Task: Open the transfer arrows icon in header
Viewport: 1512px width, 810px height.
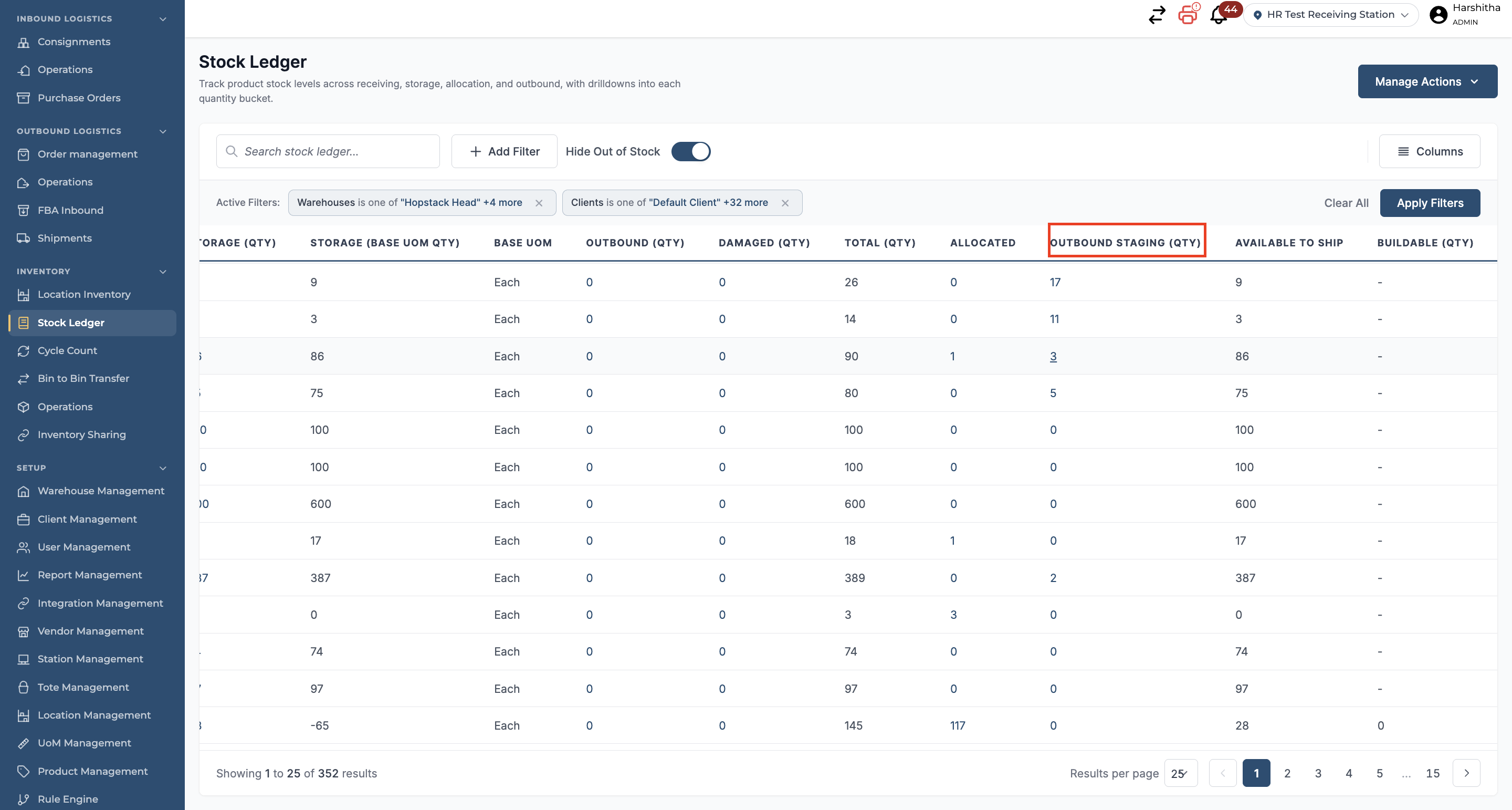Action: 1157,15
